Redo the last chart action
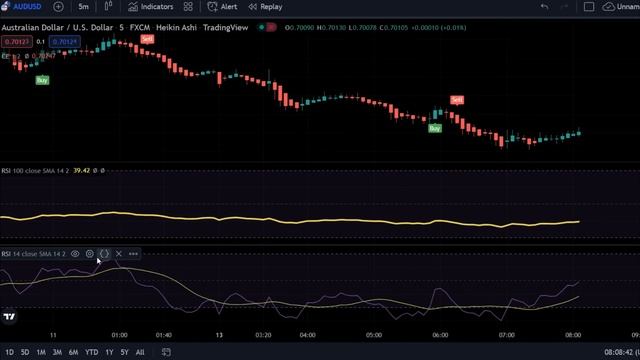 (x=565, y=7)
